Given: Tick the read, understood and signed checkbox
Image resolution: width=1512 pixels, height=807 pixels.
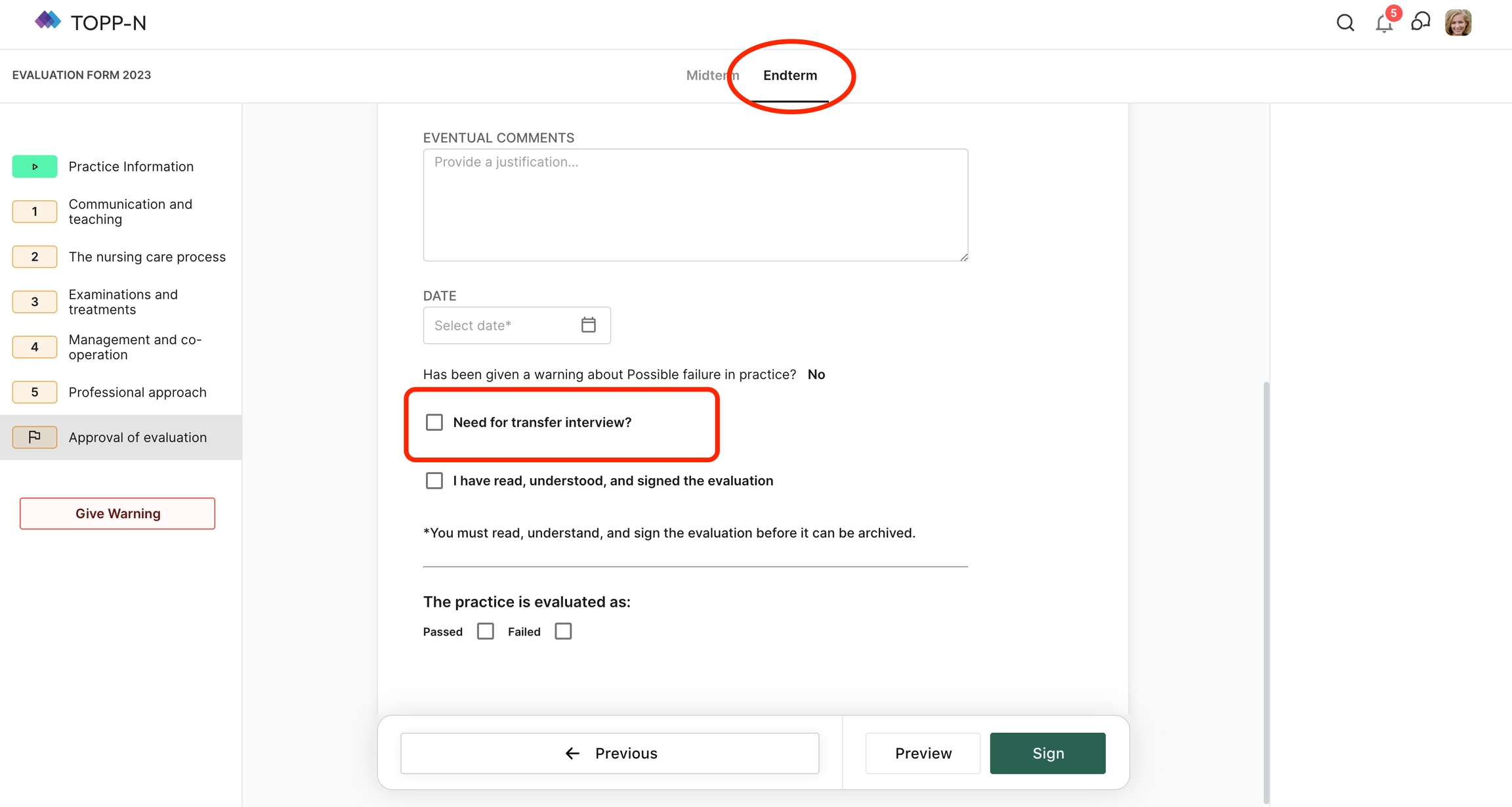Looking at the screenshot, I should click(x=434, y=481).
